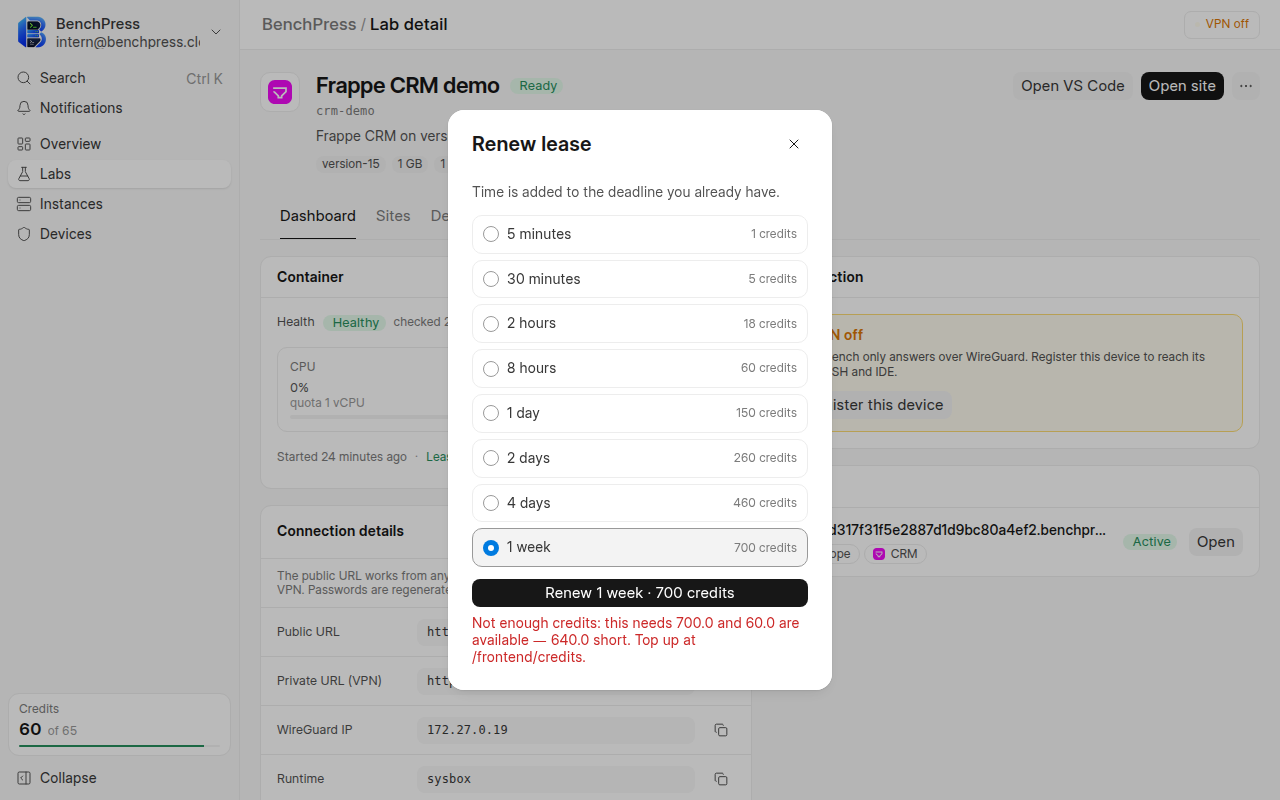Click the Search field in sidebar
Screen dimensions: 1280x800
[x=119, y=78]
